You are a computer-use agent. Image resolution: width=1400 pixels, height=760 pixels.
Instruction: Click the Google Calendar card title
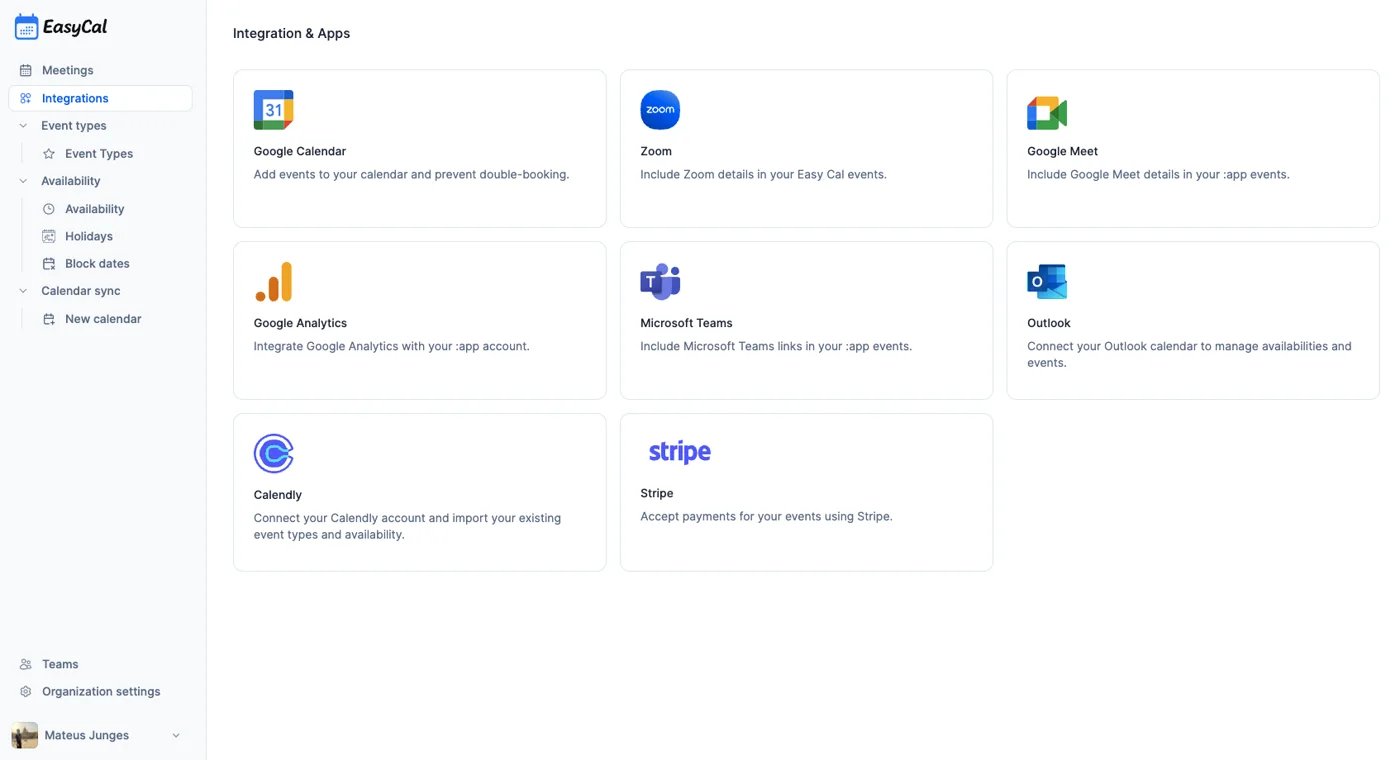300,151
